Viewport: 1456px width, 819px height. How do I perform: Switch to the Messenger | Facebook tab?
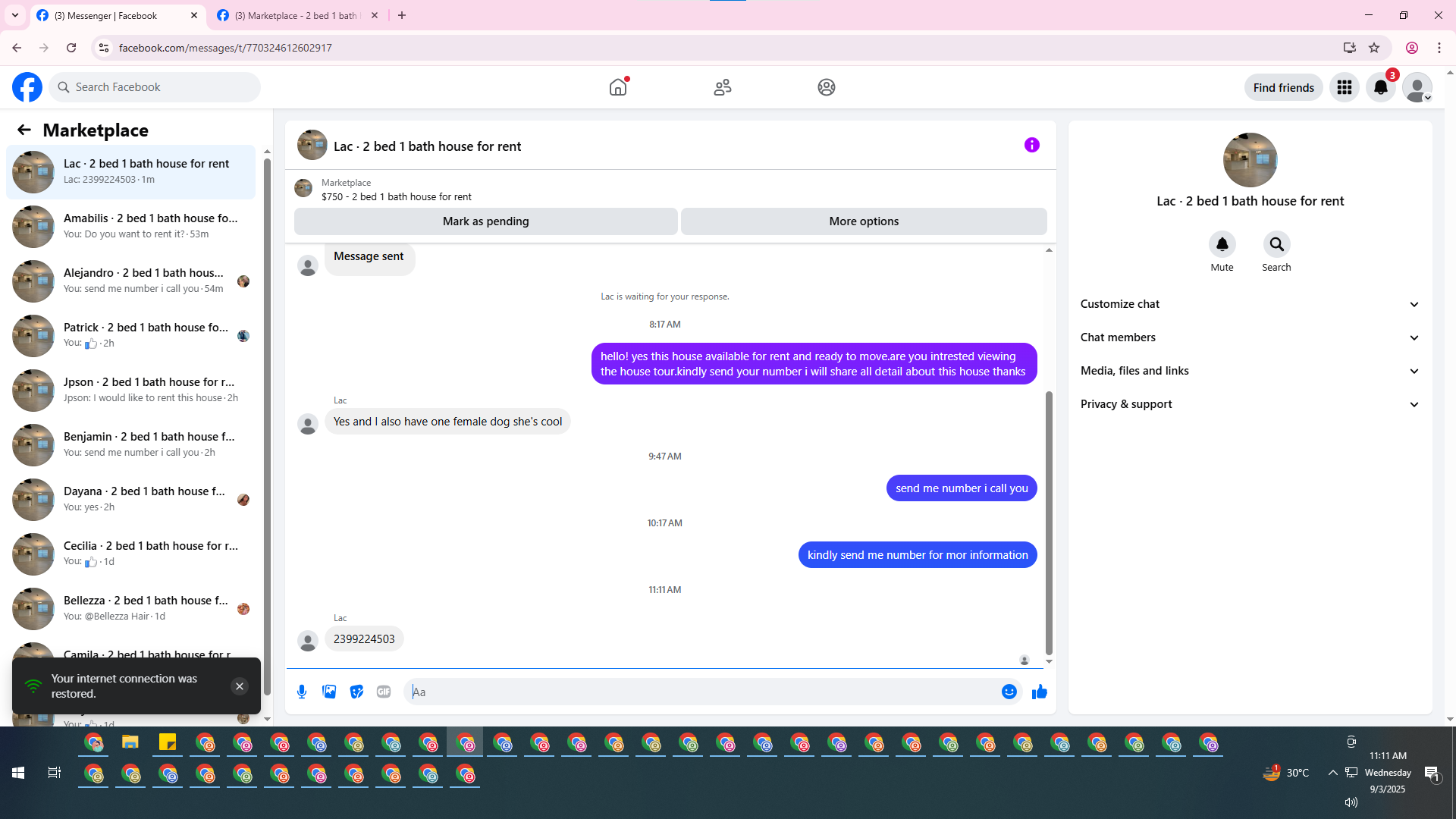click(x=118, y=15)
